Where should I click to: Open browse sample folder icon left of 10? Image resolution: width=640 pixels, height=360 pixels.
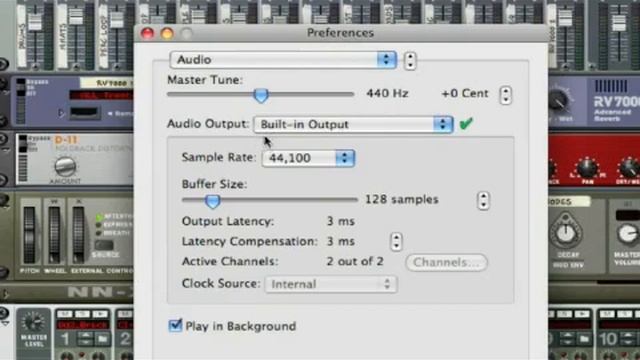[584, 339]
